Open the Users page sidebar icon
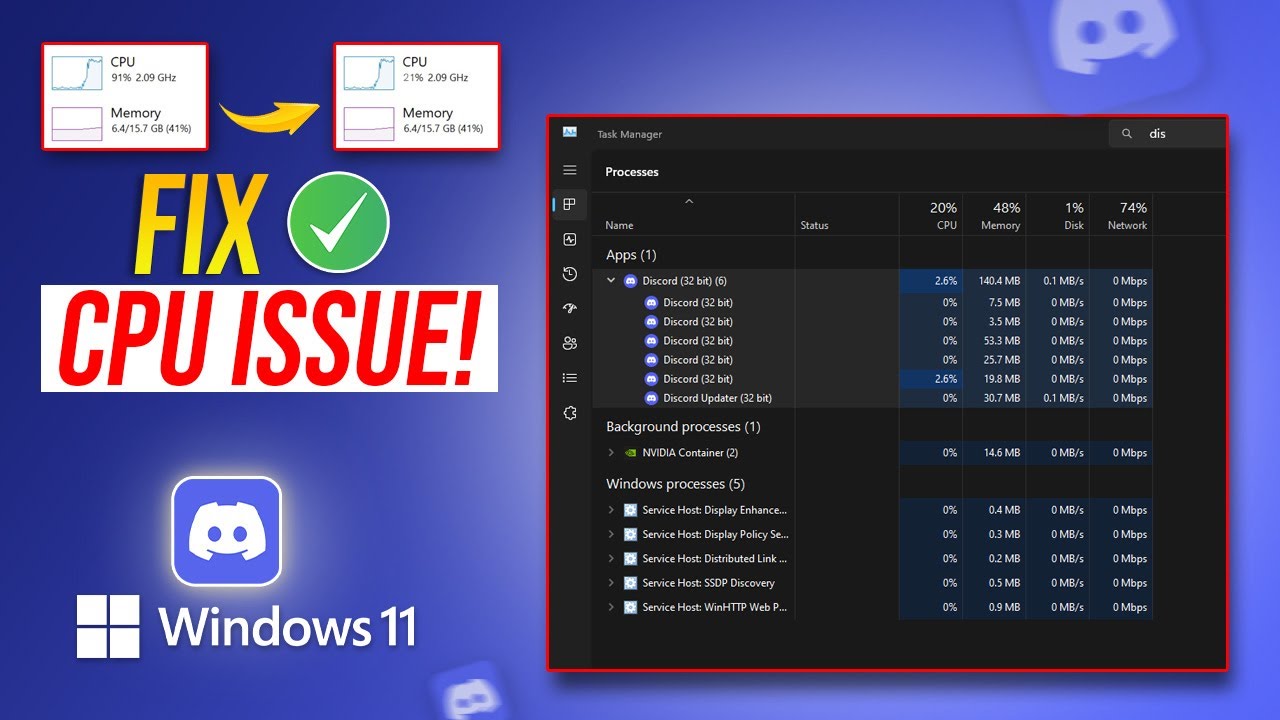Viewport: 1280px width, 720px height. 570,343
